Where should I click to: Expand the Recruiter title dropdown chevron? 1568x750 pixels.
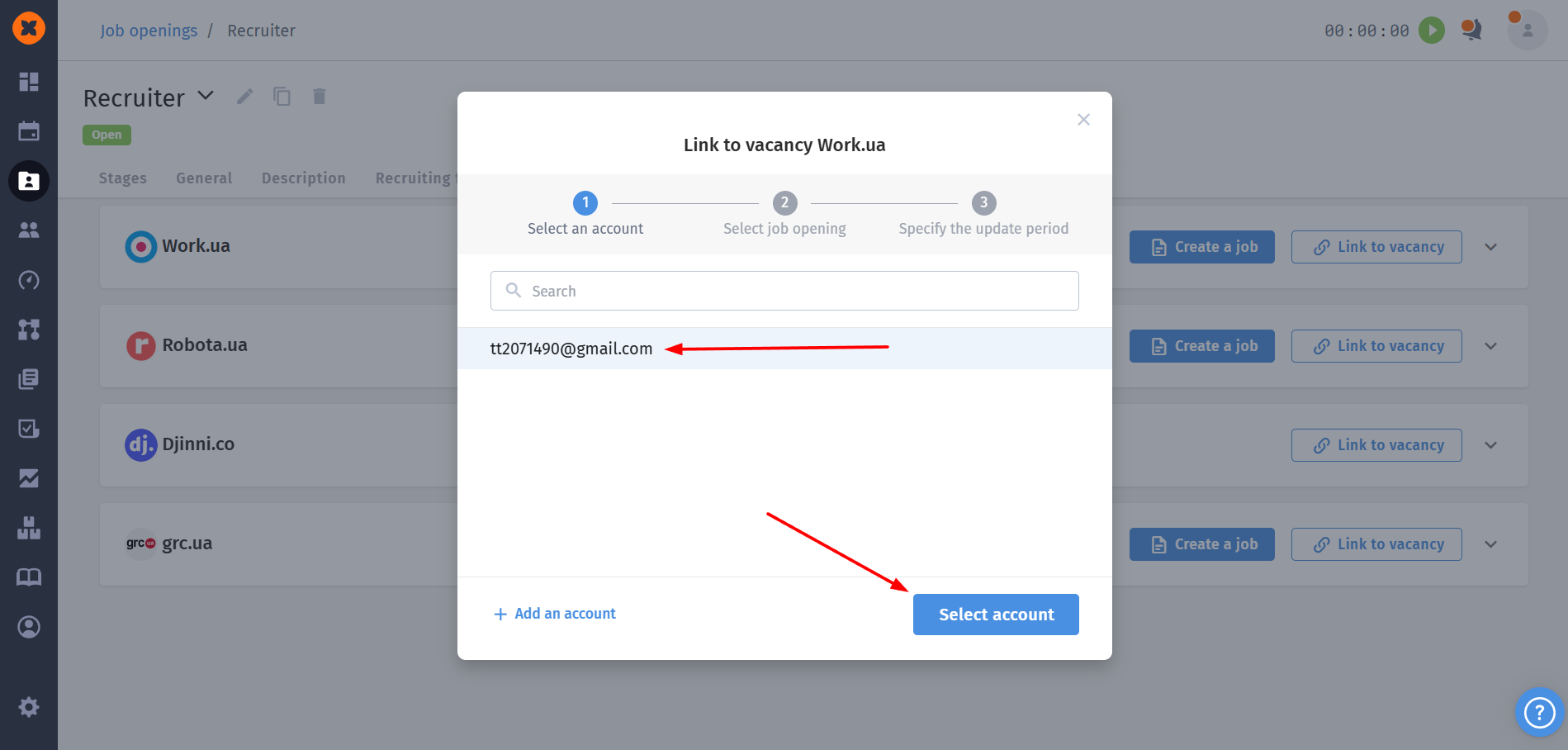206,96
